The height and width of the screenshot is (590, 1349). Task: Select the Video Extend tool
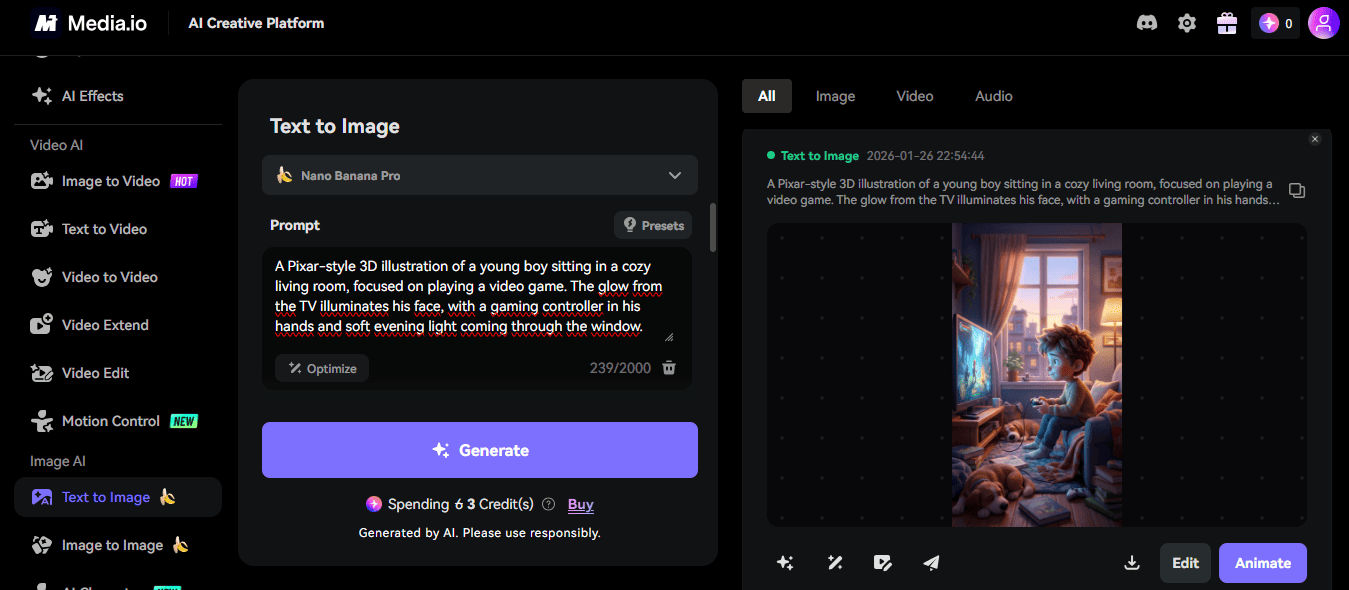click(104, 324)
